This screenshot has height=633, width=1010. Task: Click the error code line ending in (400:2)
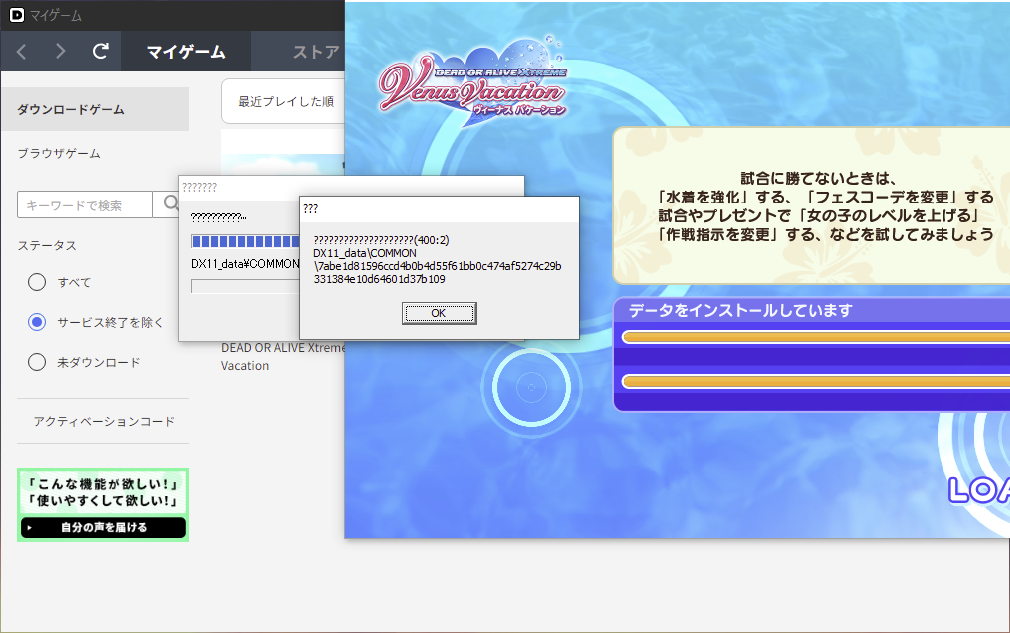coord(381,240)
